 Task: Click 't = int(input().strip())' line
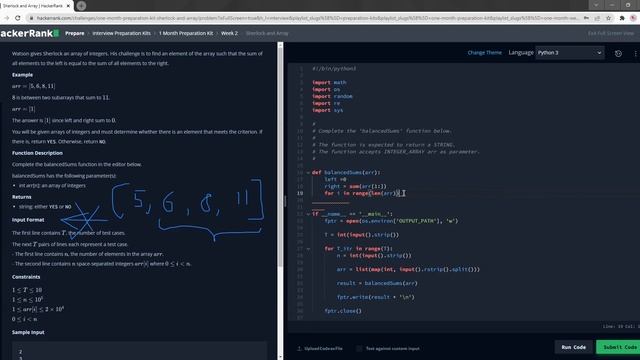click(361, 235)
